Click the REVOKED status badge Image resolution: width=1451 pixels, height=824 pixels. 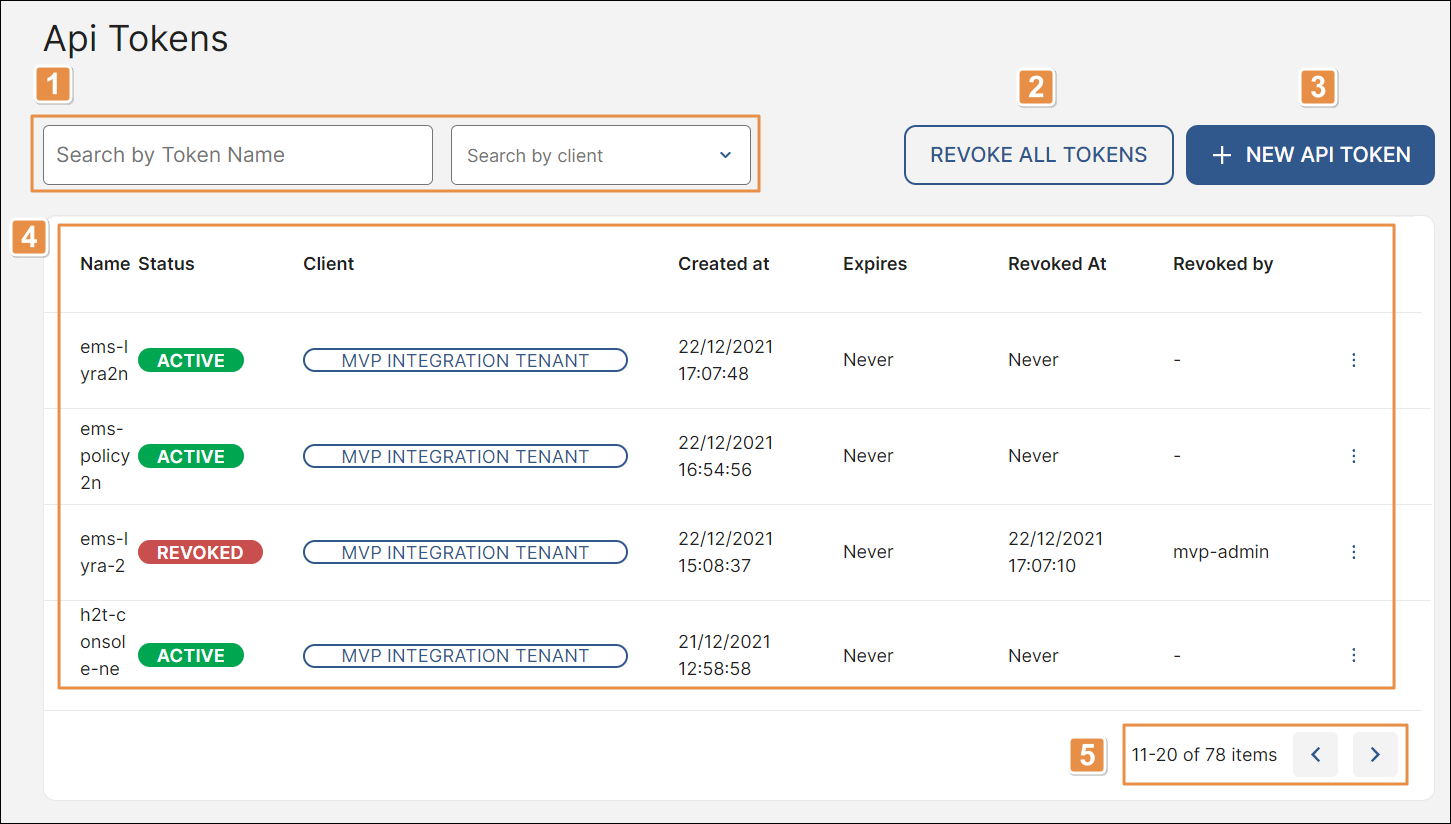point(200,552)
